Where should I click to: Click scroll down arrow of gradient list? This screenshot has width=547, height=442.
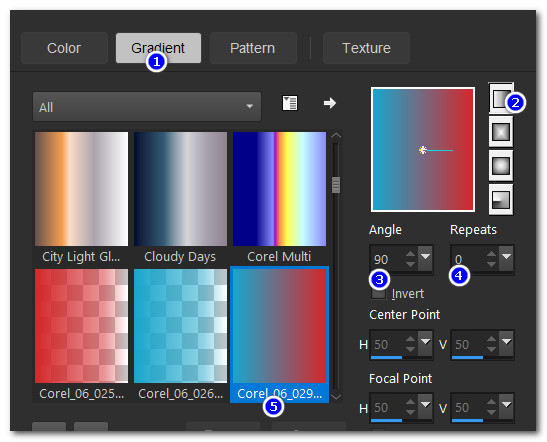(x=336, y=396)
